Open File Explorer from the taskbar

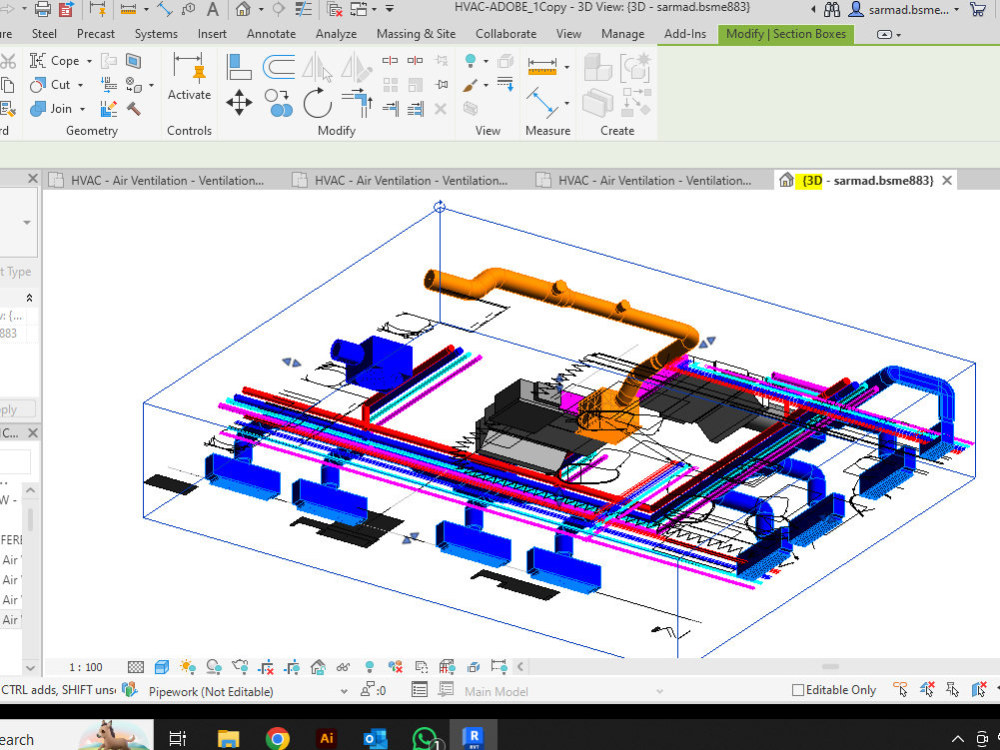point(228,739)
